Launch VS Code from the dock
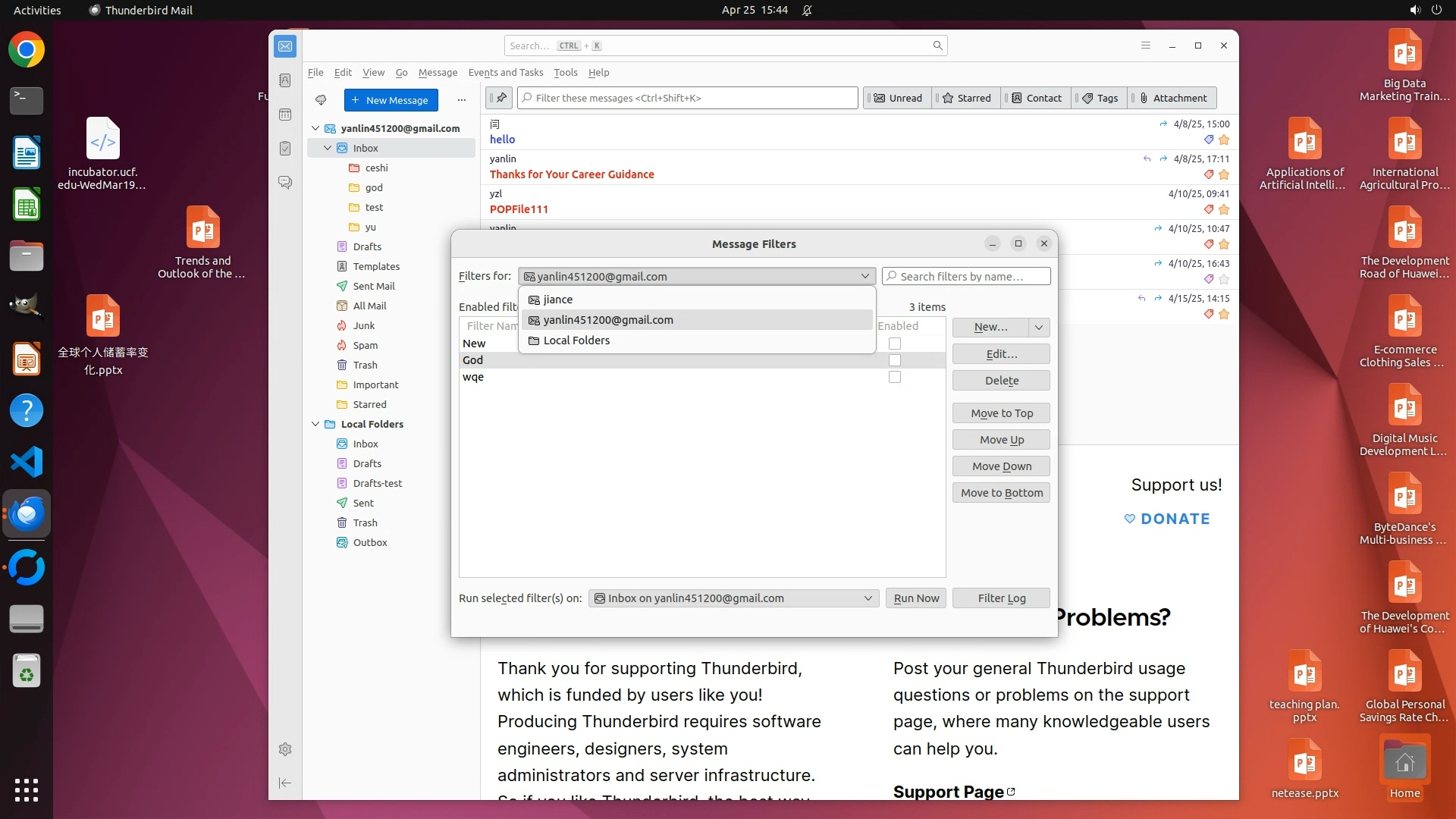This screenshot has height=819, width=1456. 27,462
